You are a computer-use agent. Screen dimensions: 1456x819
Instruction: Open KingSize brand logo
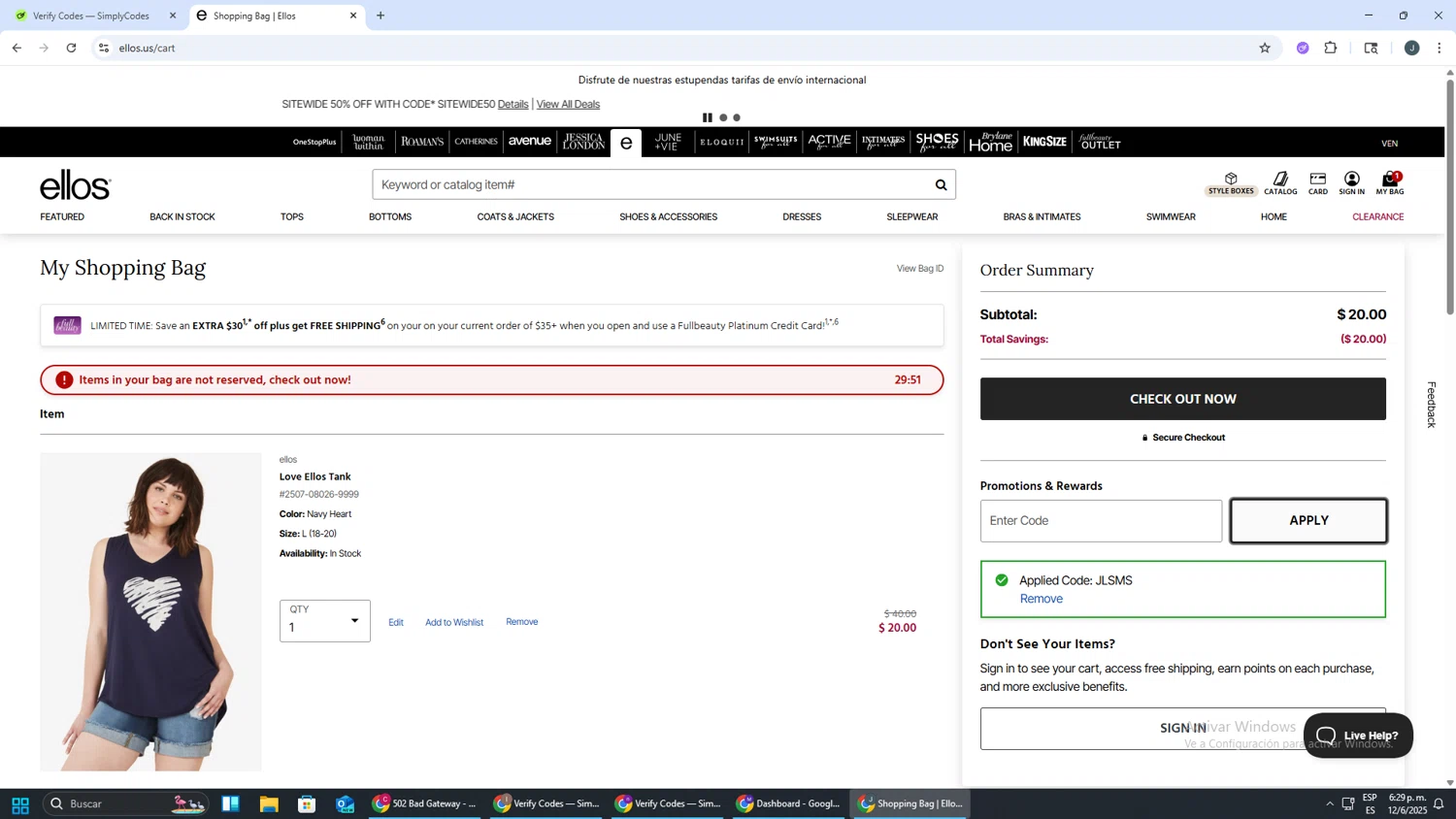tap(1044, 142)
